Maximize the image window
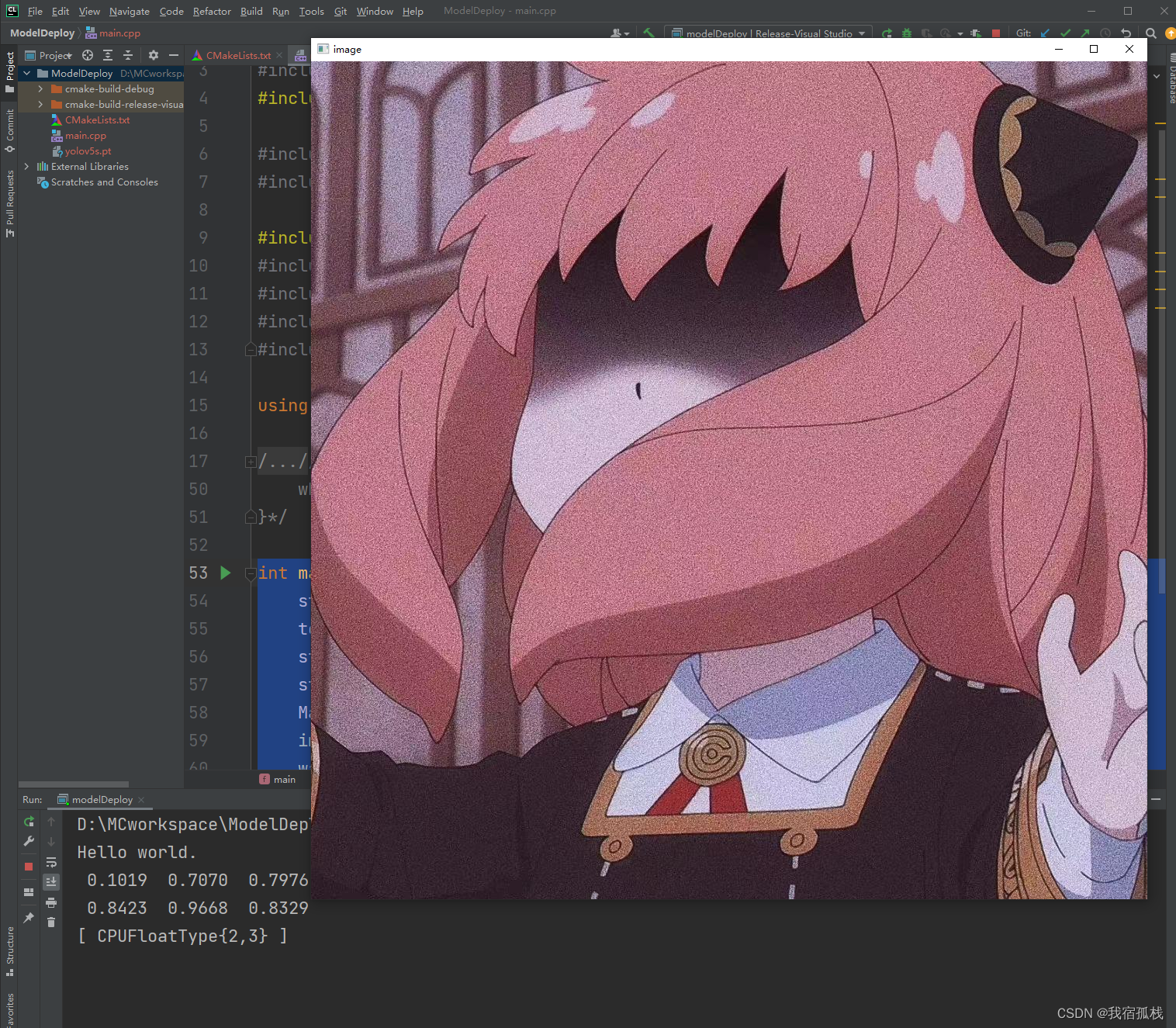This screenshot has width=1176, height=1028. [x=1094, y=49]
